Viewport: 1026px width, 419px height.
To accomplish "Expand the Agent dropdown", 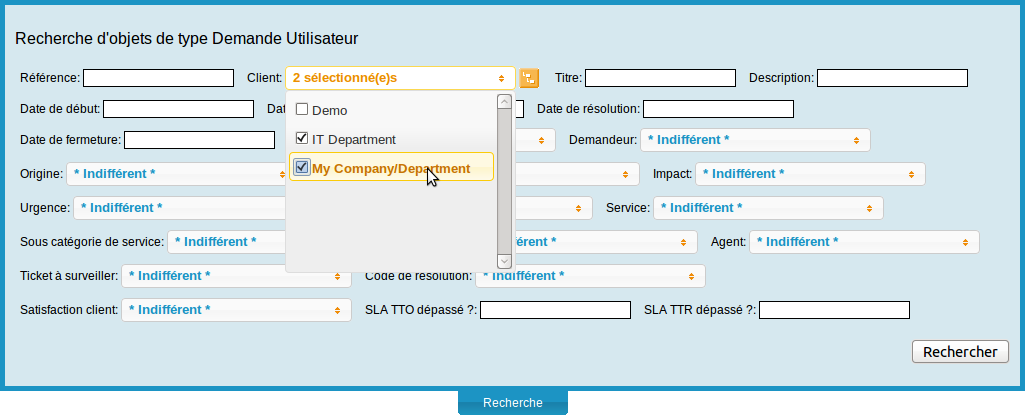I will 863,242.
